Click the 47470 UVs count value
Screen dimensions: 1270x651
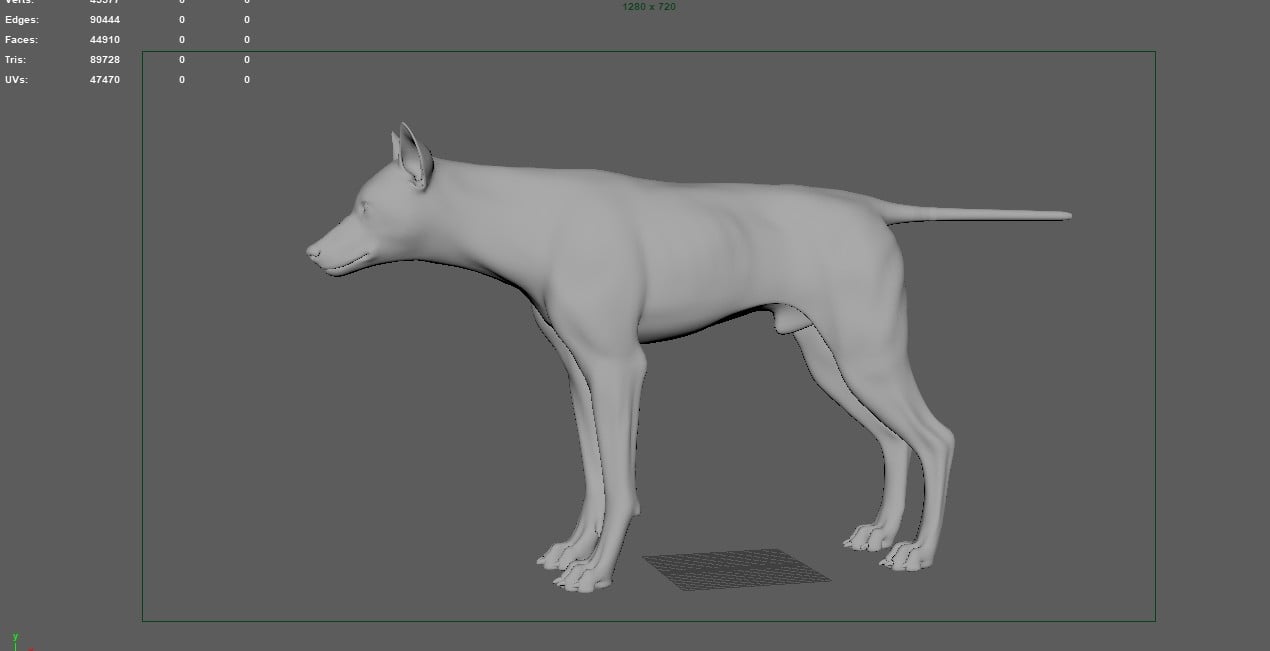click(x=105, y=79)
